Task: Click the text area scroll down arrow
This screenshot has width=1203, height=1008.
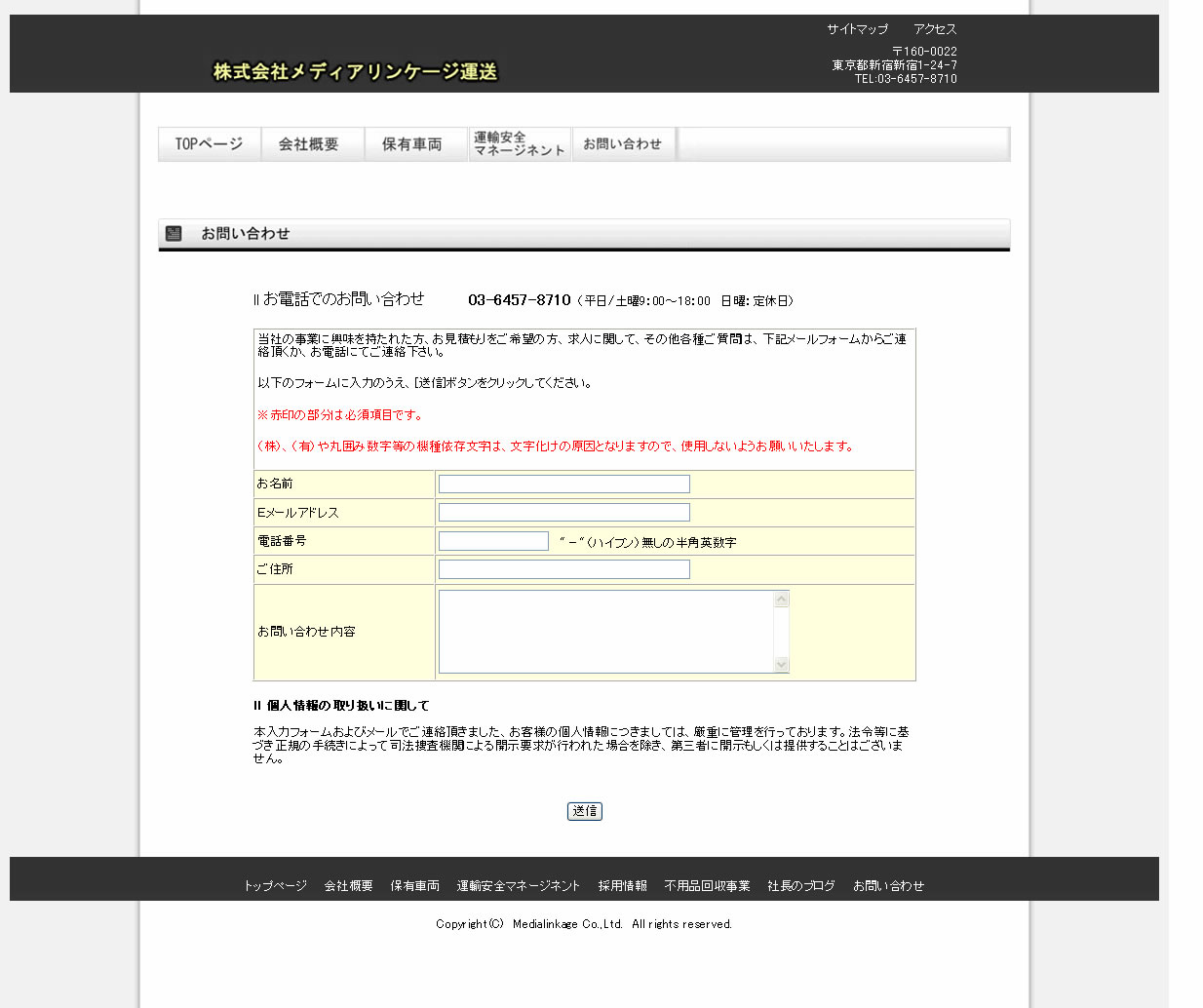Action: (x=781, y=665)
